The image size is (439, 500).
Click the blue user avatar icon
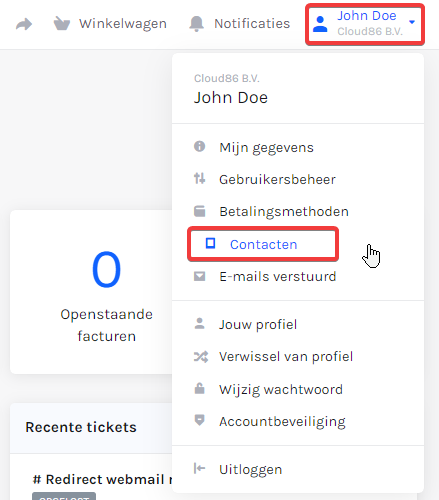coord(320,24)
